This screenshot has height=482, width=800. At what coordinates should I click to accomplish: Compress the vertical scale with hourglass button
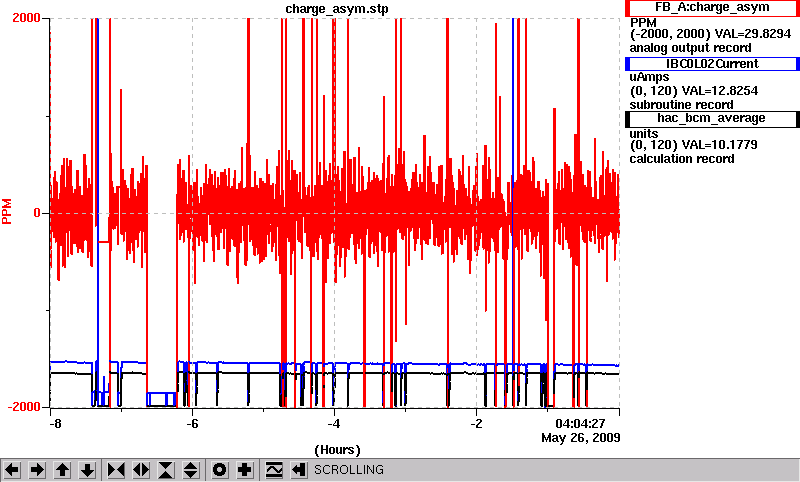[166, 470]
